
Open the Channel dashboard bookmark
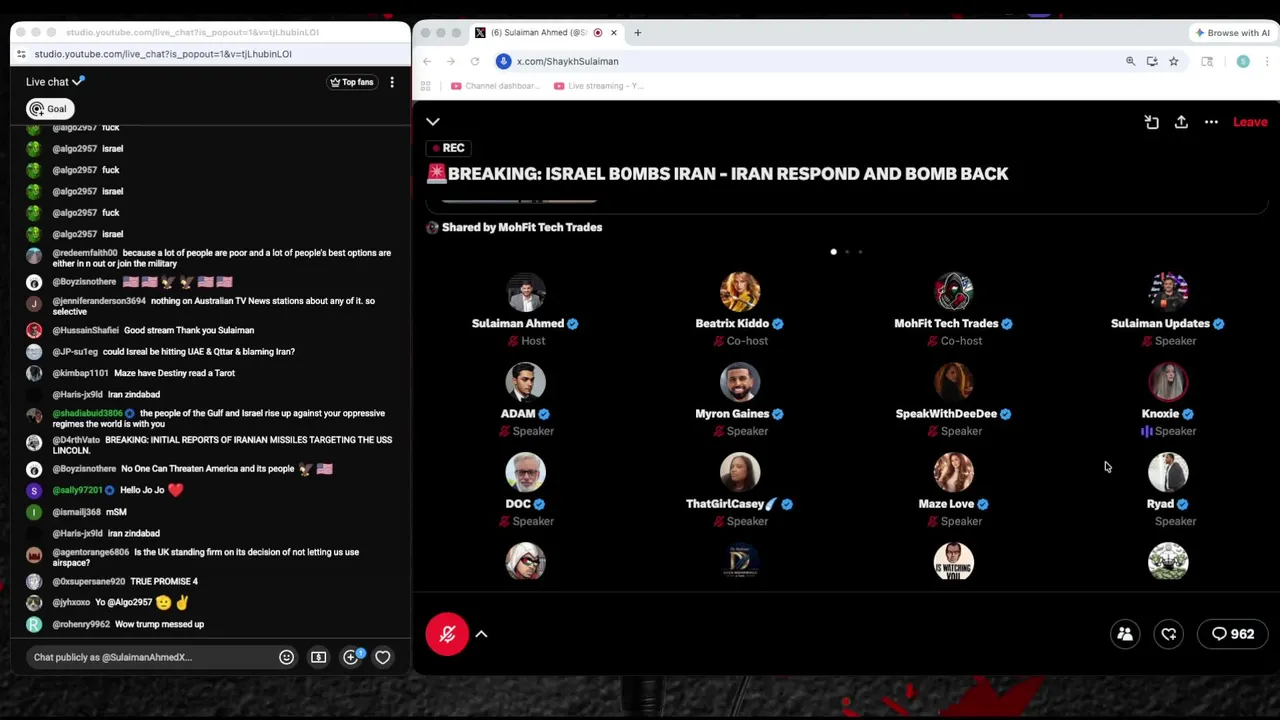point(496,86)
